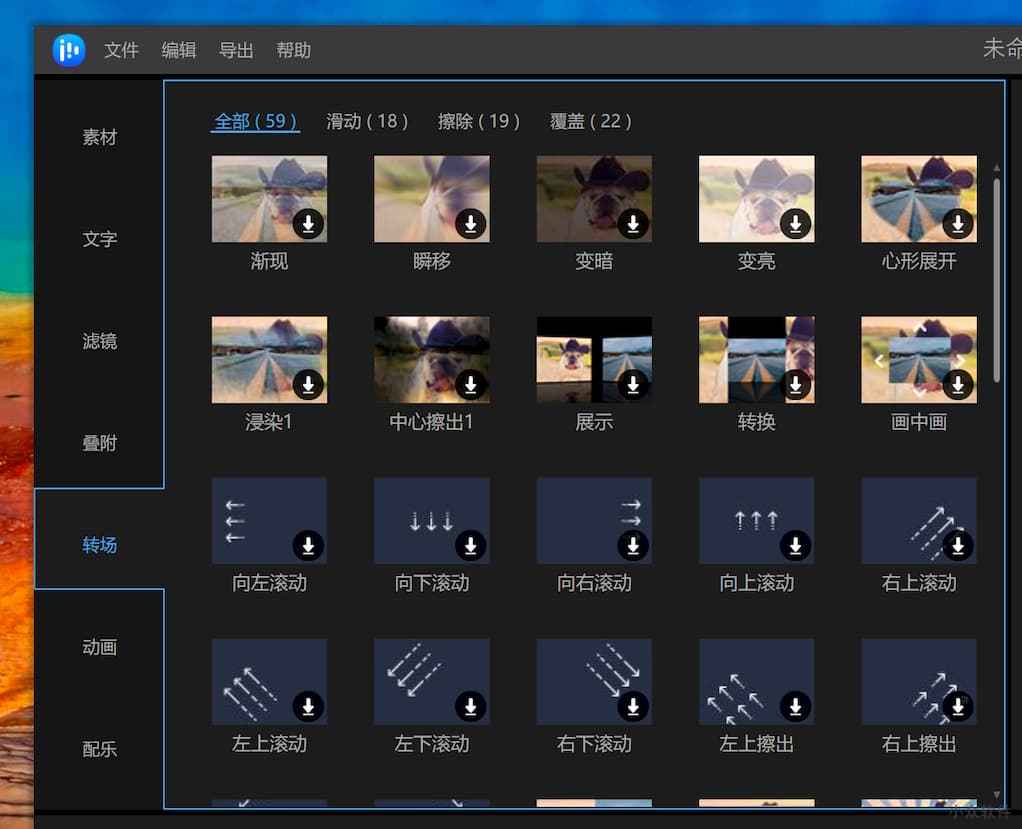This screenshot has height=829, width=1022.
Task: Open the 导出 menu
Action: coord(236,50)
